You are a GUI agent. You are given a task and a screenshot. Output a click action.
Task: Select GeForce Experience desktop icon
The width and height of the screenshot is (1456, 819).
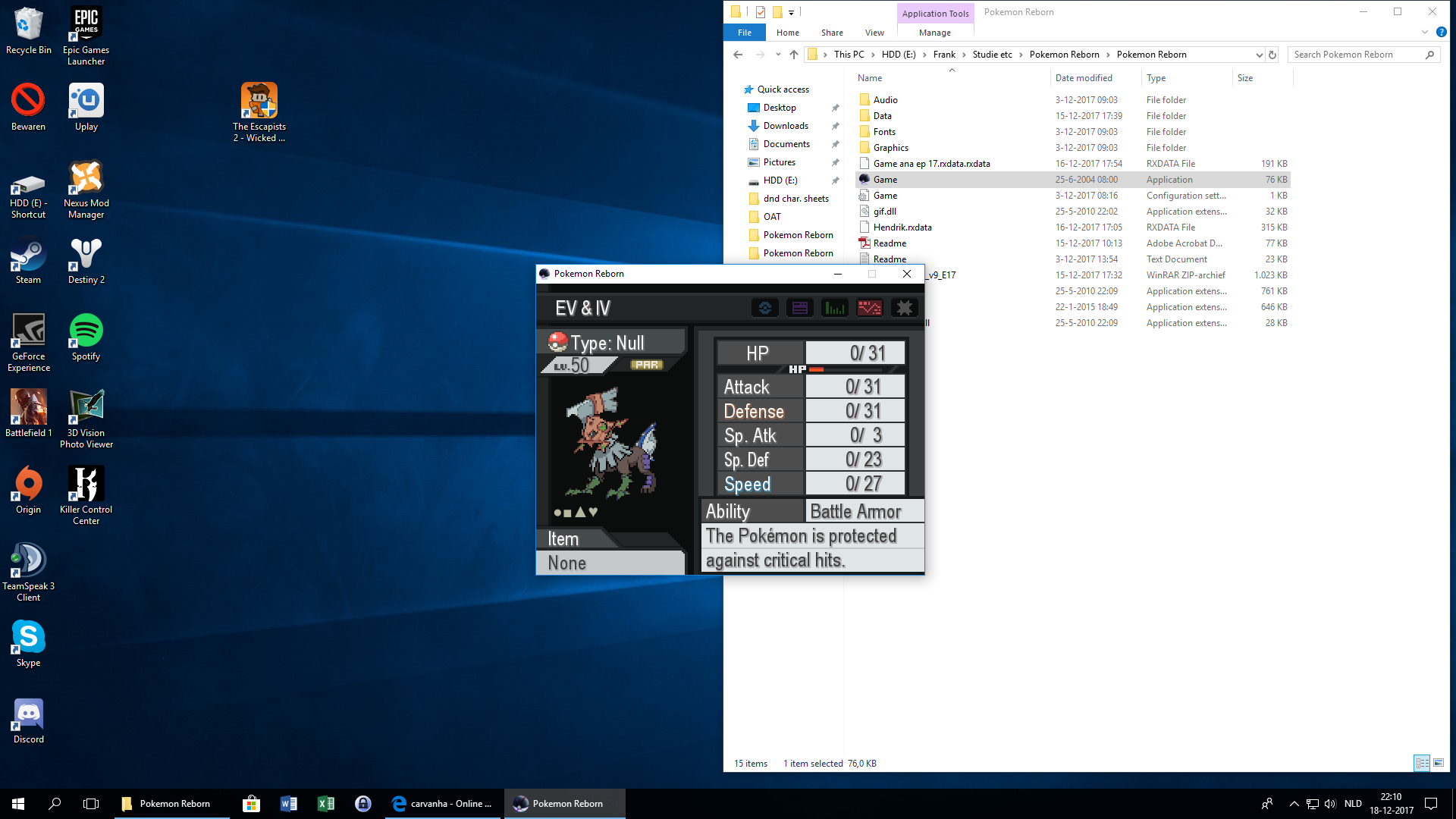pos(29,342)
